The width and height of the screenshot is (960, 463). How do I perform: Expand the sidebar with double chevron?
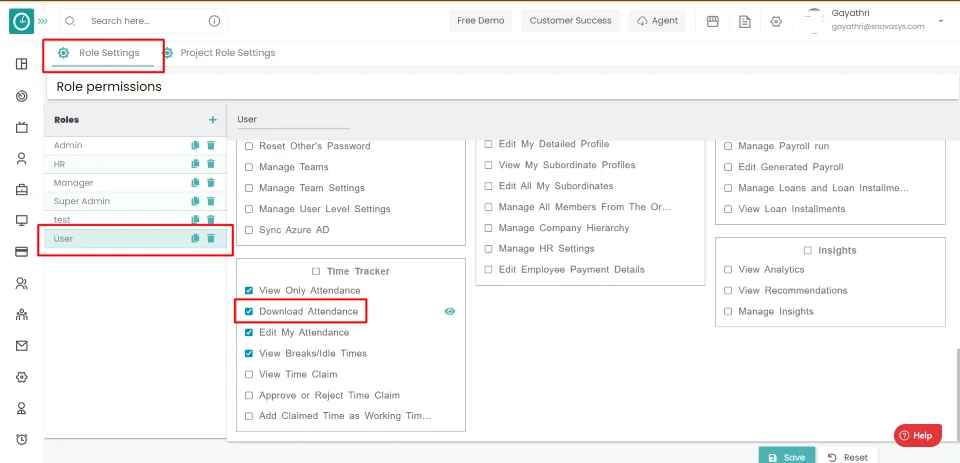pos(42,21)
